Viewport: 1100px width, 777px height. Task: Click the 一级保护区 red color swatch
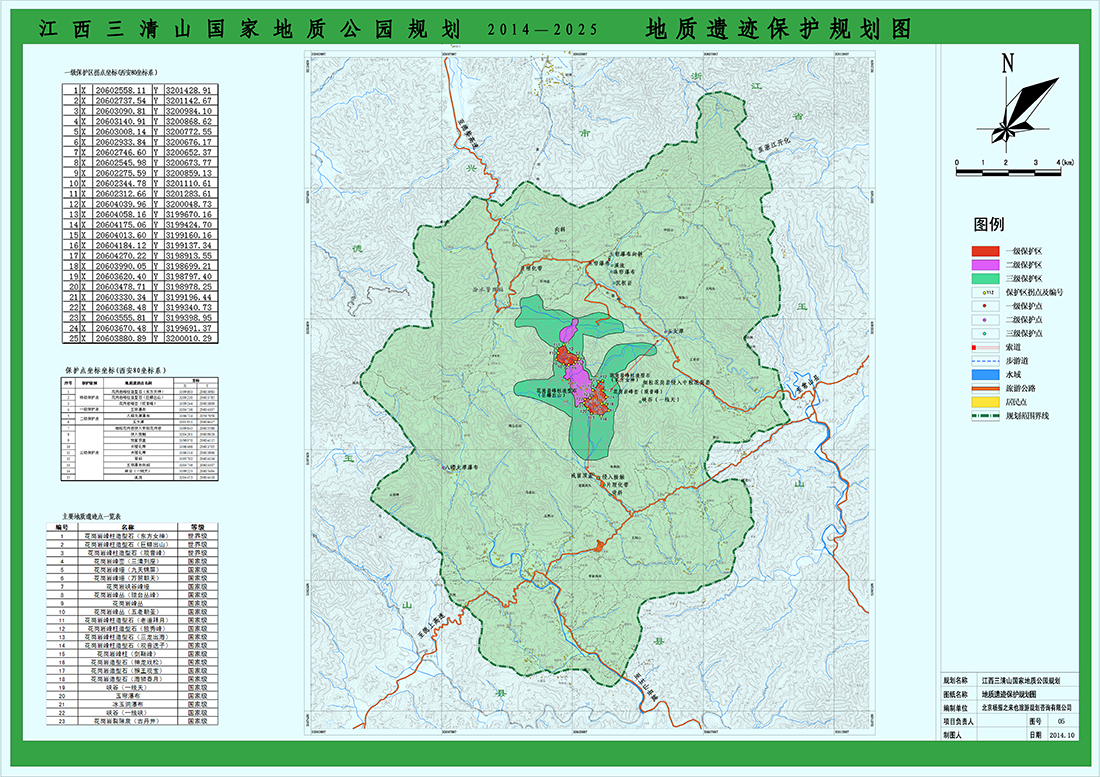click(x=984, y=249)
